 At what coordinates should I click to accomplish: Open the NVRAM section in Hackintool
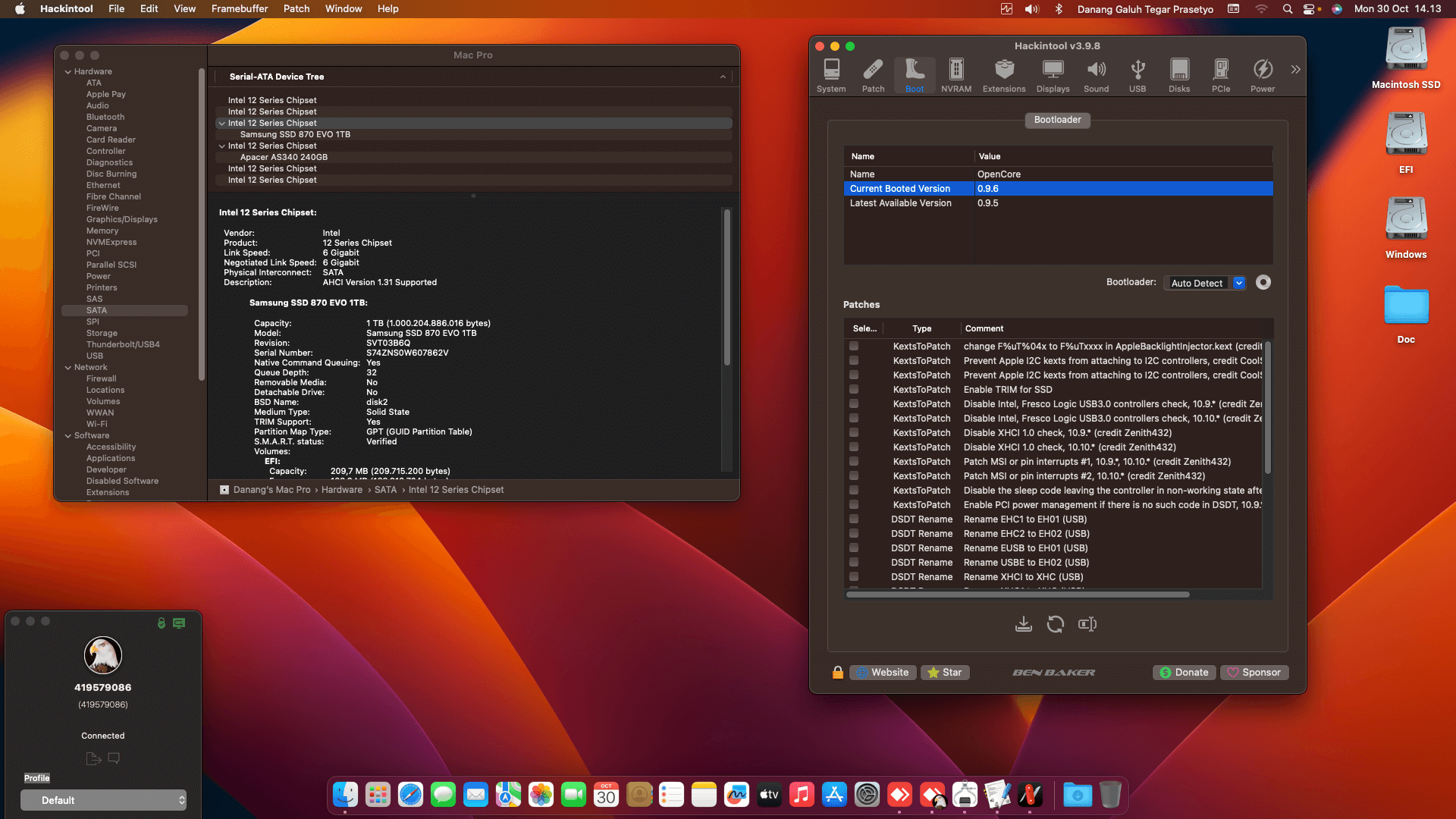(x=956, y=75)
